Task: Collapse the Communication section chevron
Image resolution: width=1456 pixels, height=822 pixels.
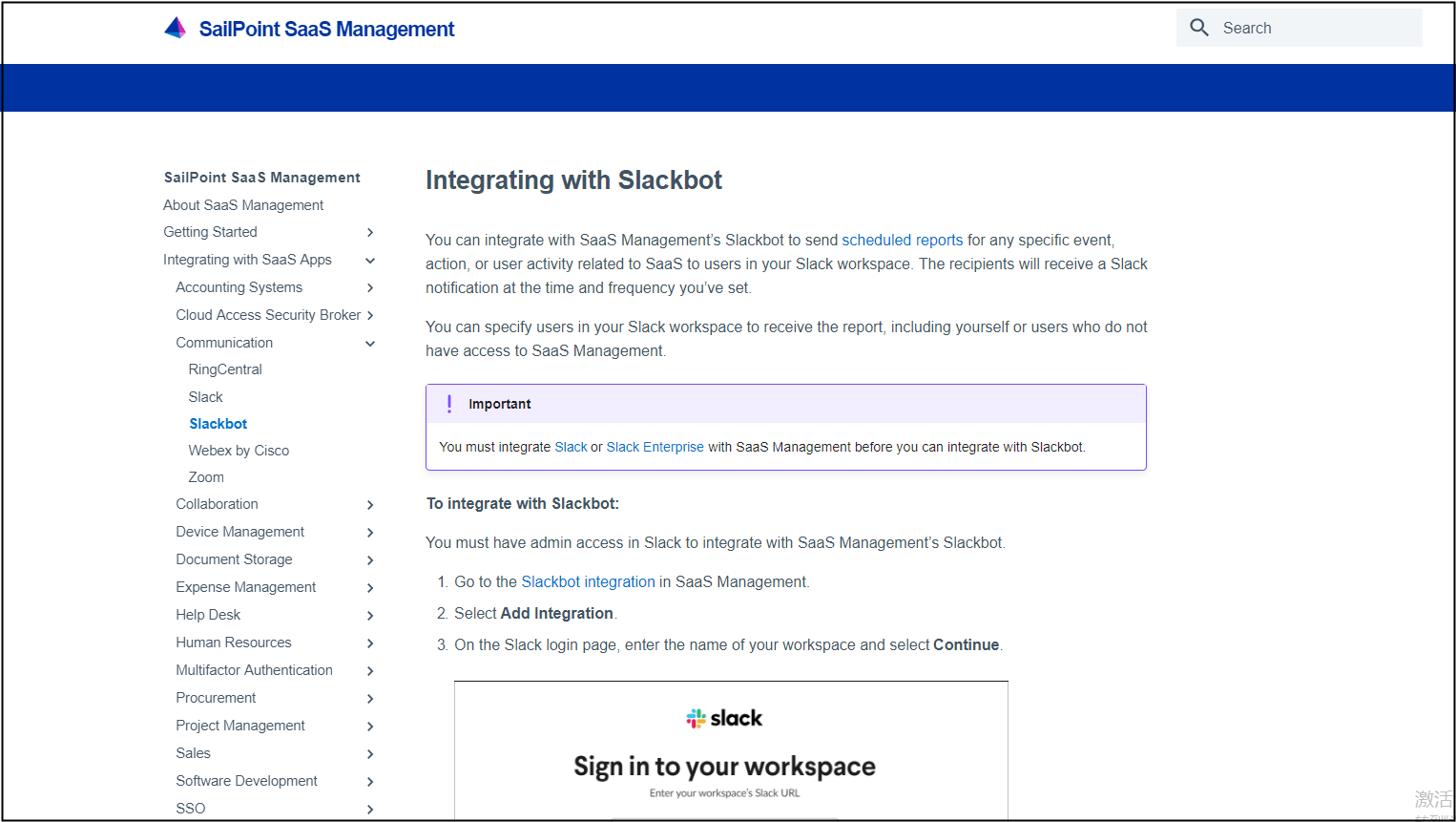Action: [370, 343]
